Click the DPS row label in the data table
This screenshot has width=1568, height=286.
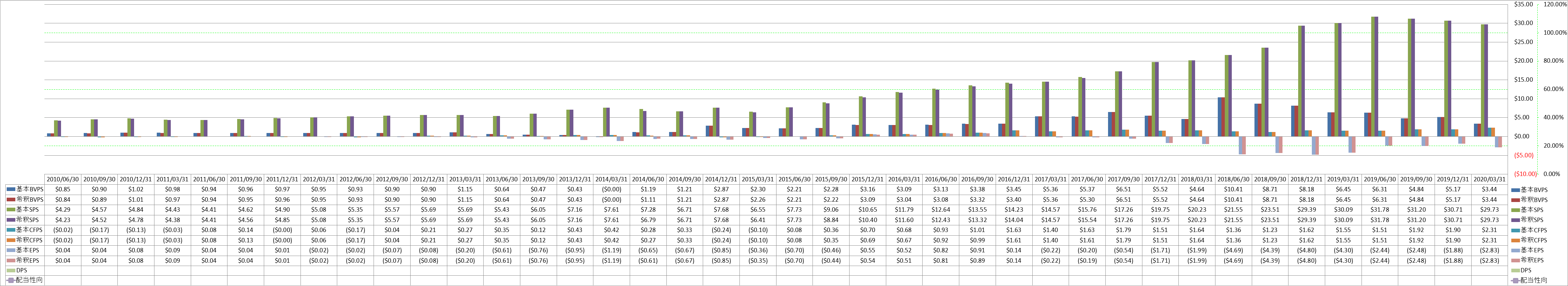pos(21,271)
